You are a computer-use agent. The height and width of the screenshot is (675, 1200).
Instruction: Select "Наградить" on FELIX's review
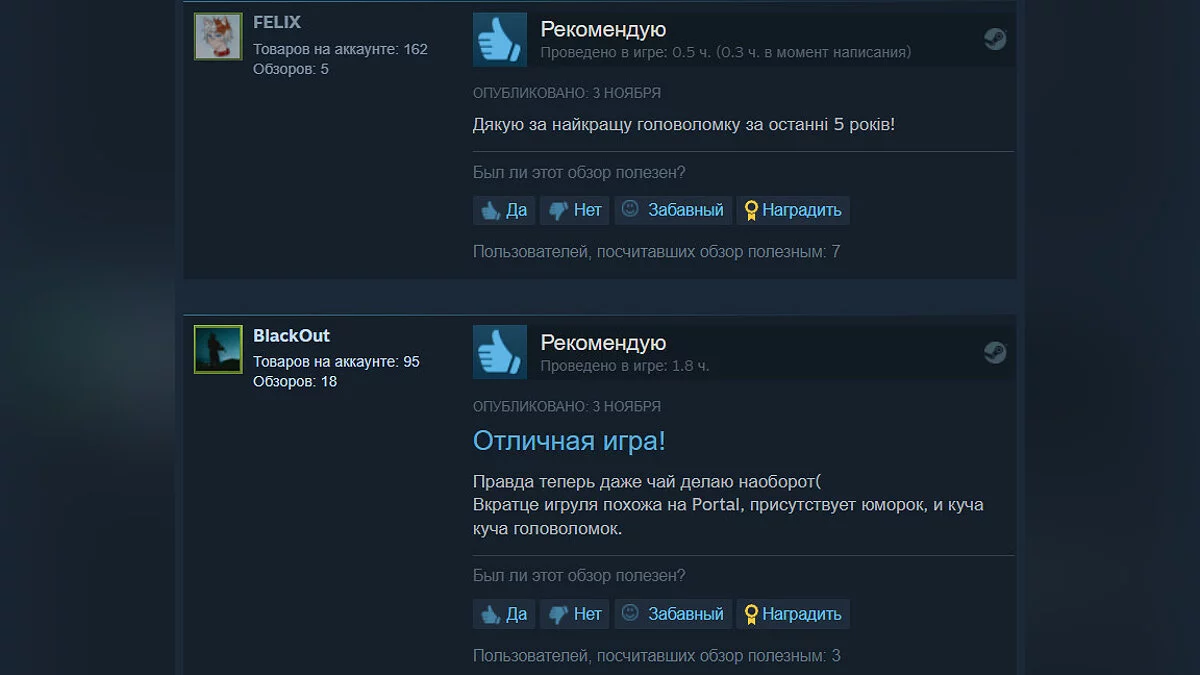793,210
